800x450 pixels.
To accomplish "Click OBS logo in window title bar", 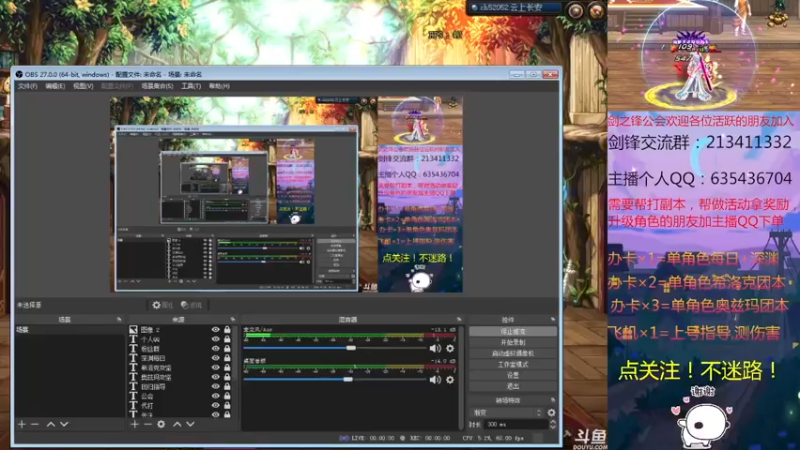I will pyautogui.click(x=19, y=74).
